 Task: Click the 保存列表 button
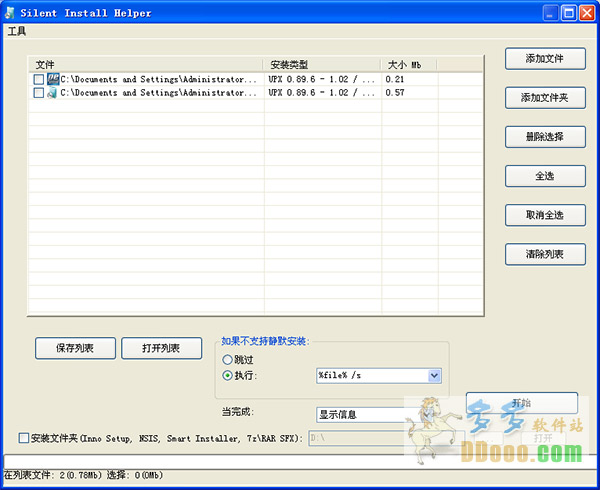75,348
